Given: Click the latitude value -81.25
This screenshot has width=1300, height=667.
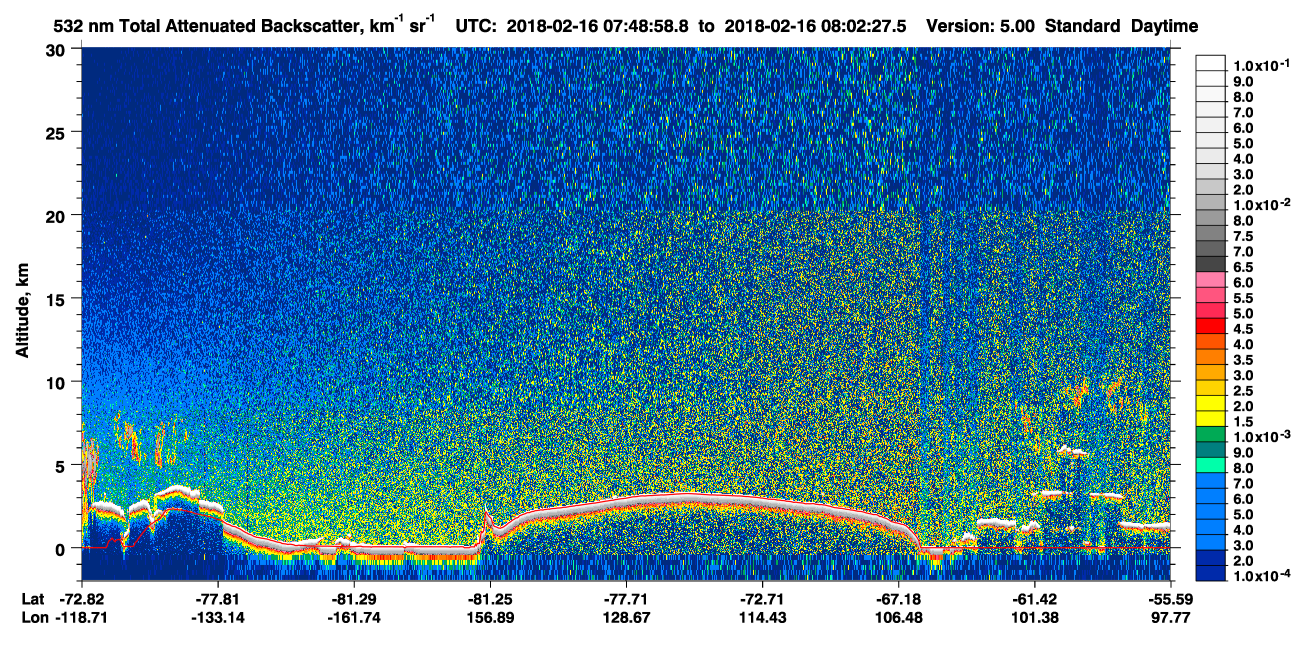Looking at the screenshot, I should click(x=490, y=599).
